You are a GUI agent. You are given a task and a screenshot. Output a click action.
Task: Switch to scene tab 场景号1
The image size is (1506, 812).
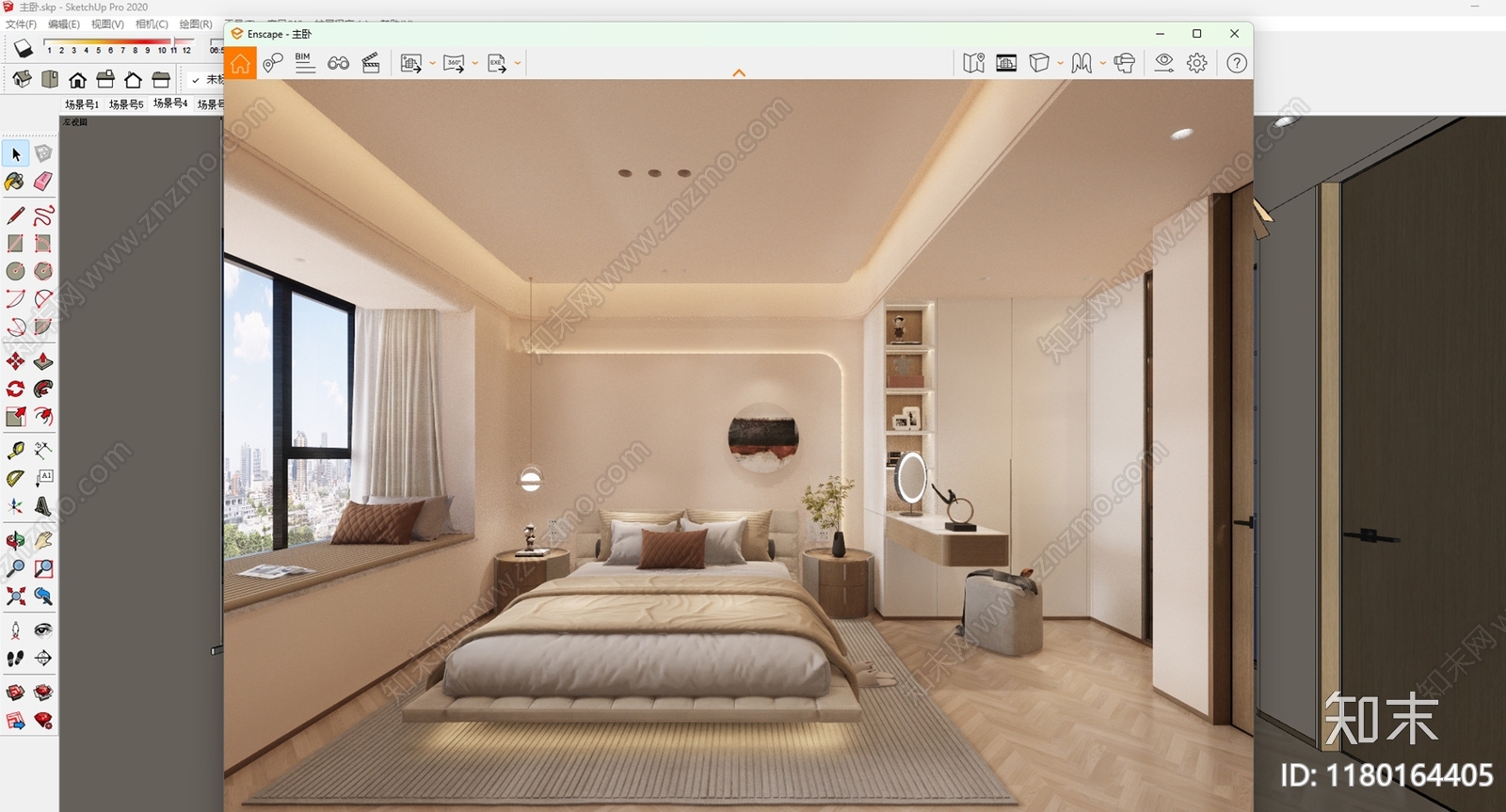coord(82,104)
